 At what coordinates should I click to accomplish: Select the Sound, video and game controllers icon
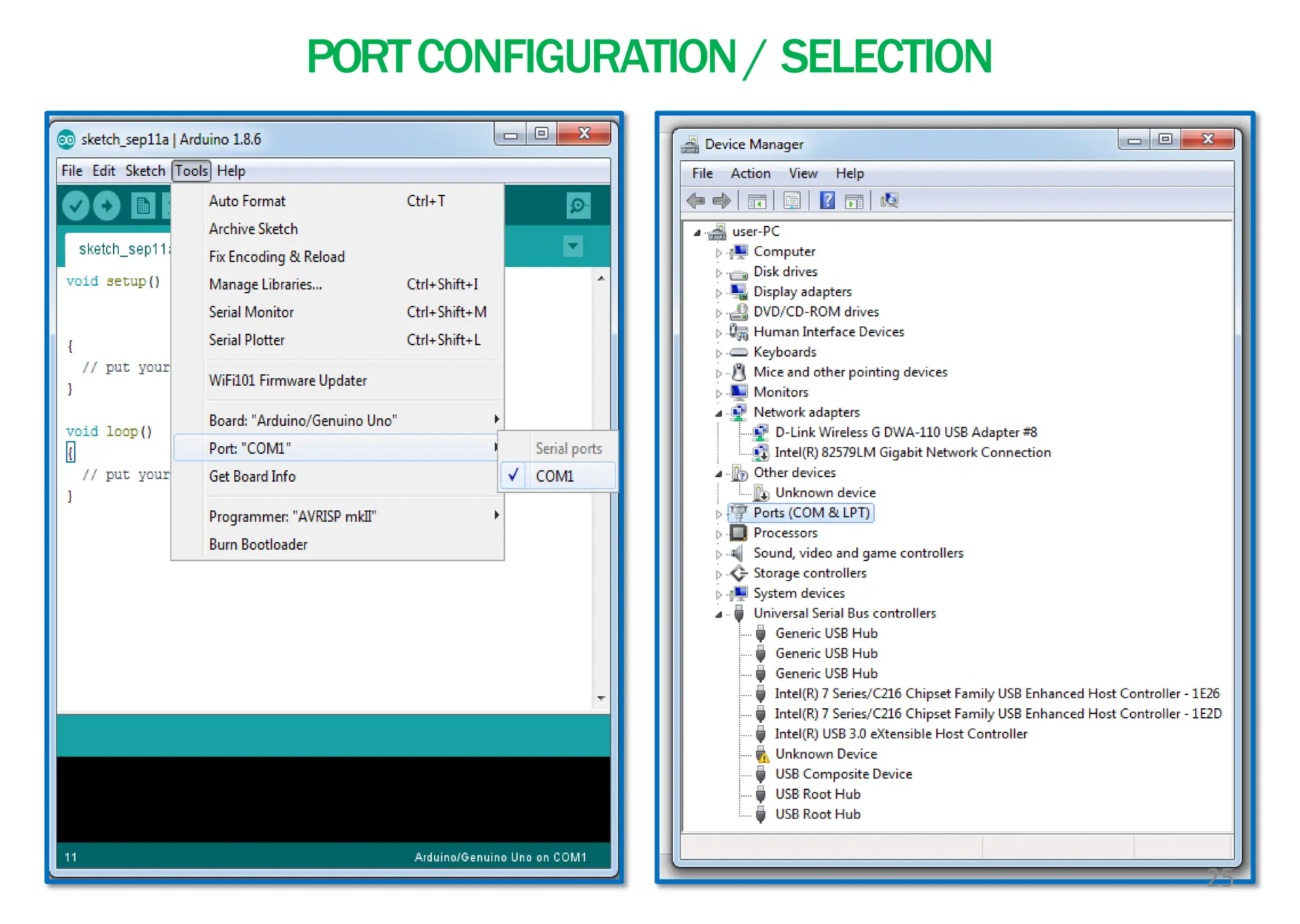[737, 553]
